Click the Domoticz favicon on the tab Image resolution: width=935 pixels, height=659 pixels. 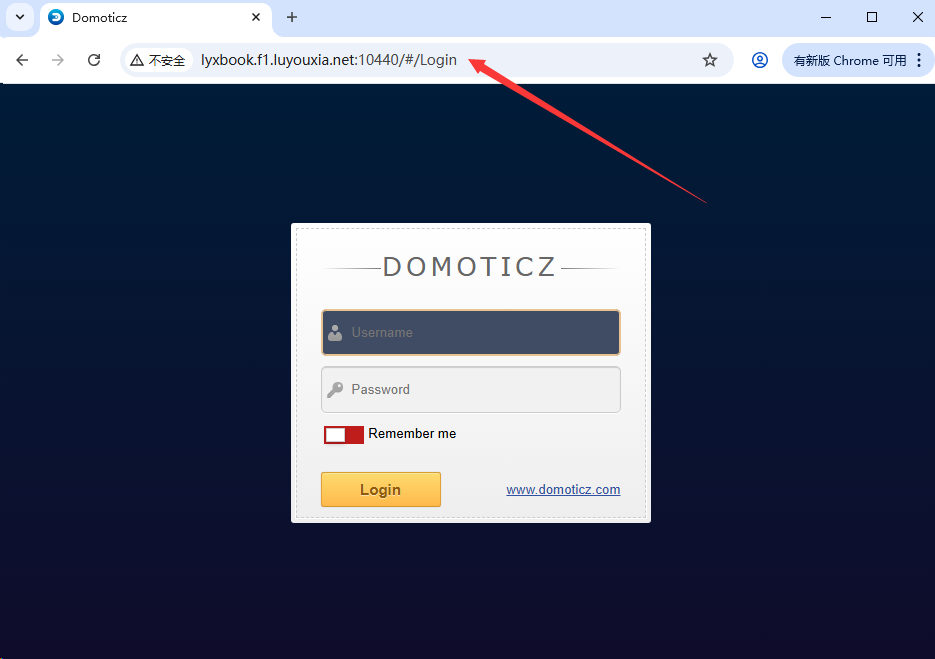56,17
